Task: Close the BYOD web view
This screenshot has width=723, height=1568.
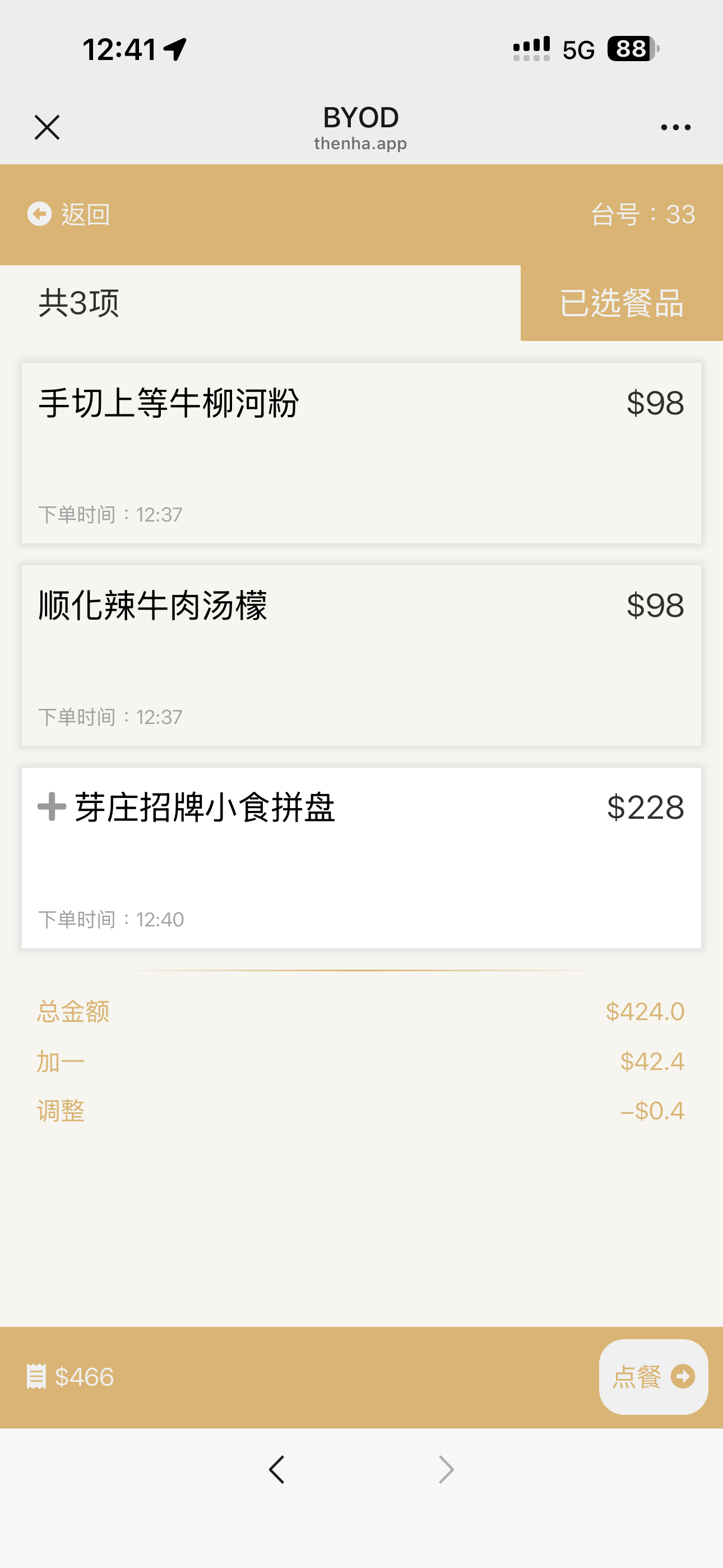Action: click(47, 127)
